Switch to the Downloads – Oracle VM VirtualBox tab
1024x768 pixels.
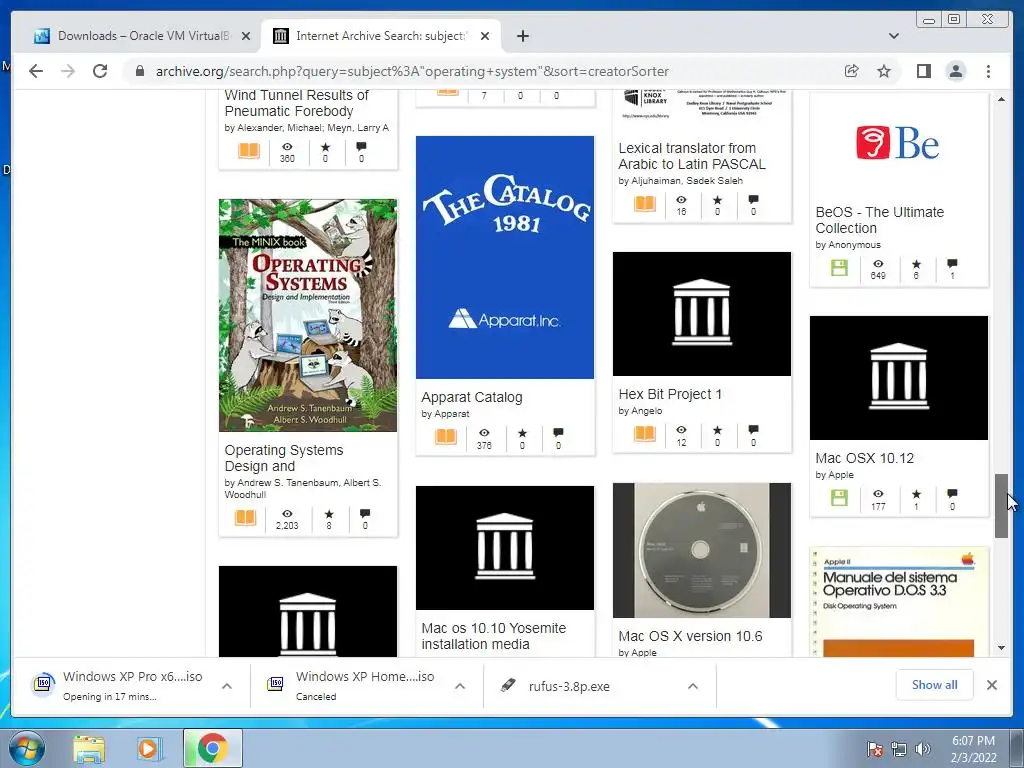[x=142, y=36]
